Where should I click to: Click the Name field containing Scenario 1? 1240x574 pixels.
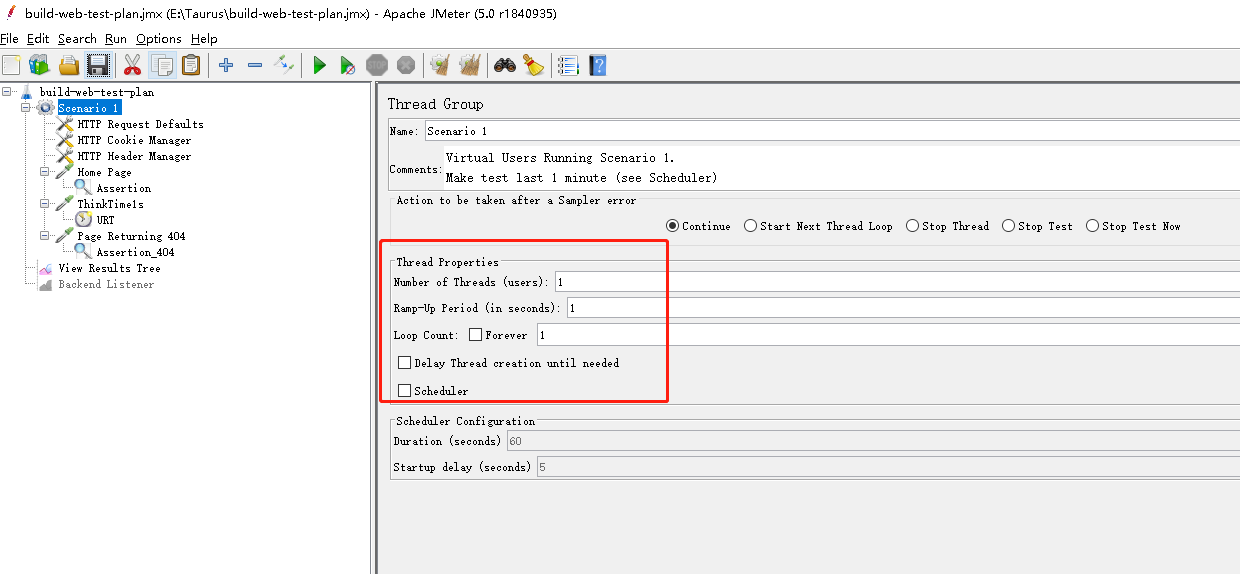coord(832,131)
